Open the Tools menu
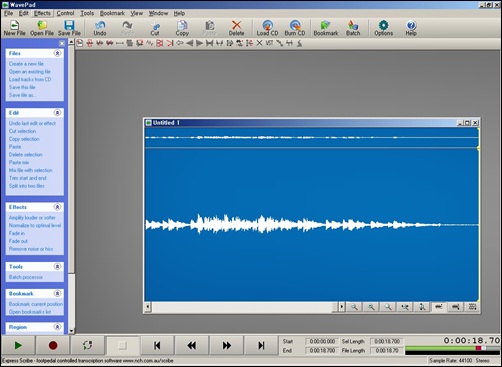This screenshot has width=502, height=367. tap(87, 13)
